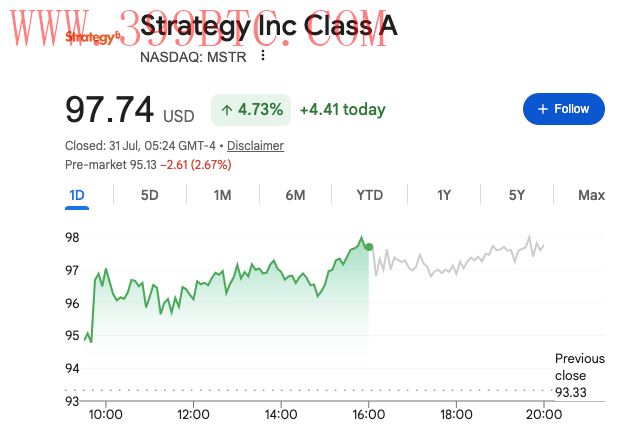
Task: Click the Previous close 93.33 label
Action: tap(580, 375)
